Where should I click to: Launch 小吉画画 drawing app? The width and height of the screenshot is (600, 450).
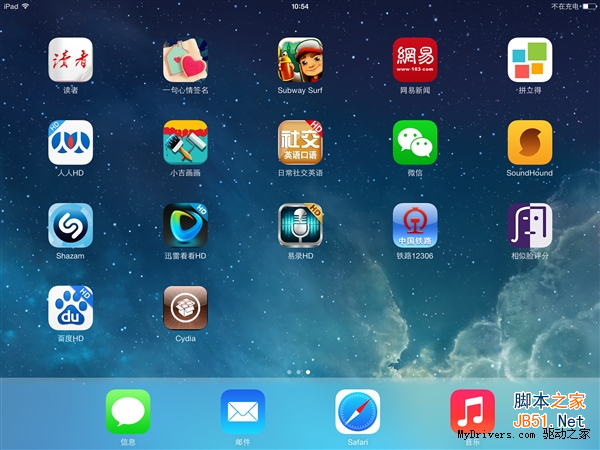click(x=185, y=142)
